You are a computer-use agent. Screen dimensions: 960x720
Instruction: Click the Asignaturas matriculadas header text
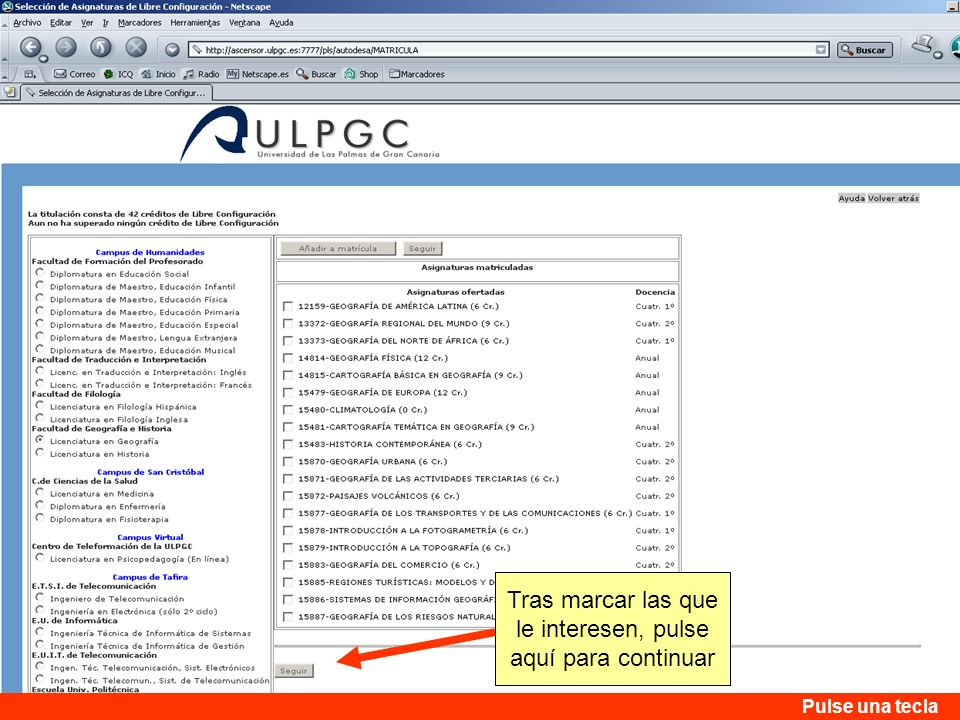click(477, 268)
